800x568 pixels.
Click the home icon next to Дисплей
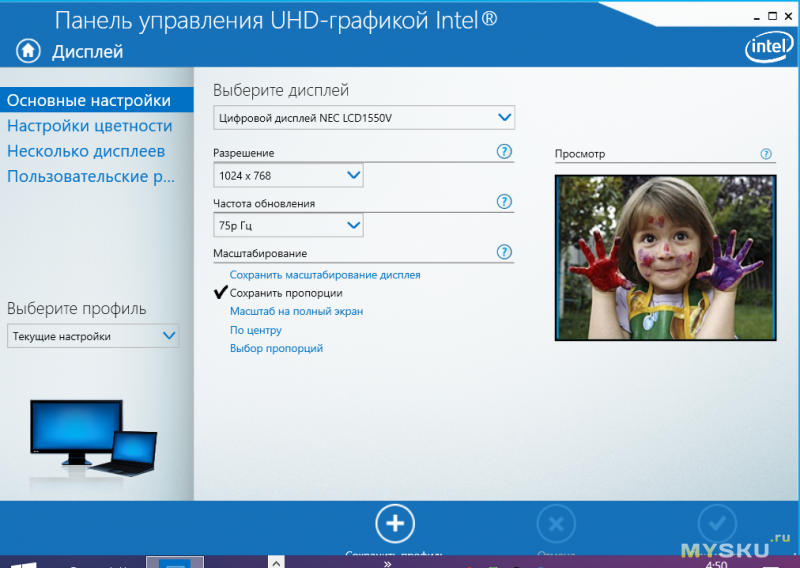(29, 50)
